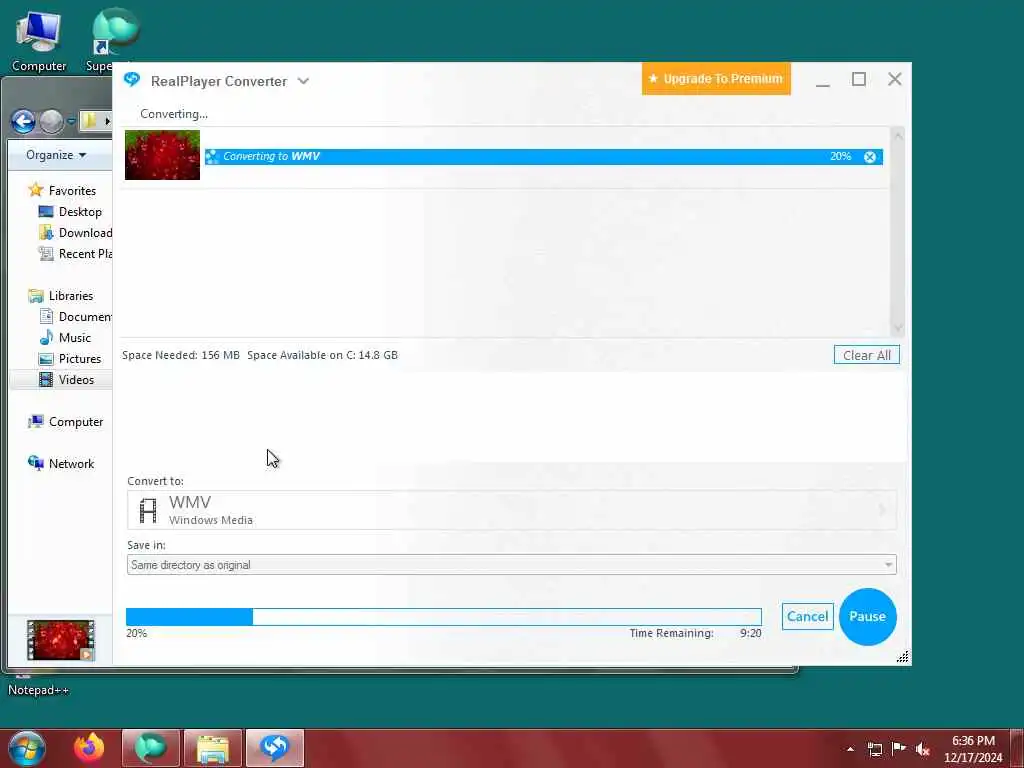
Task: Select Libraries in Explorer navigation pane
Action: pos(61,296)
